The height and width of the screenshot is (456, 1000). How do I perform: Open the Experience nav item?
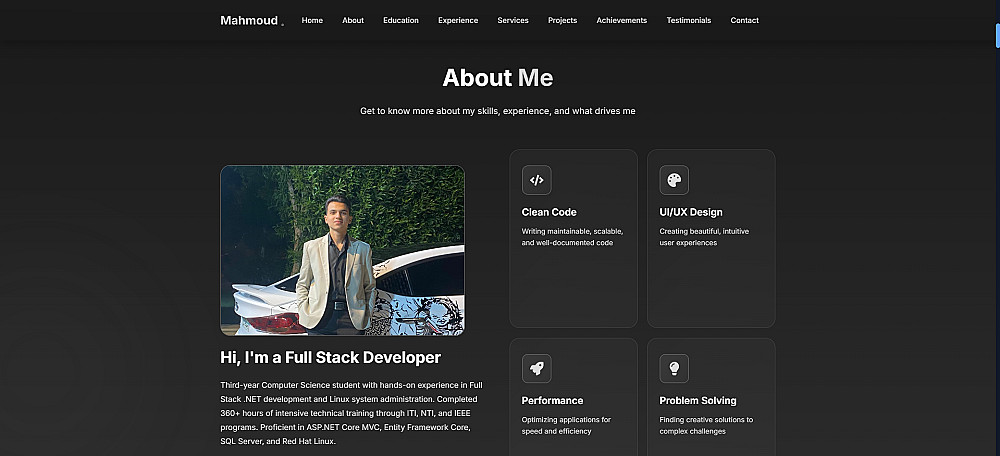coord(458,20)
